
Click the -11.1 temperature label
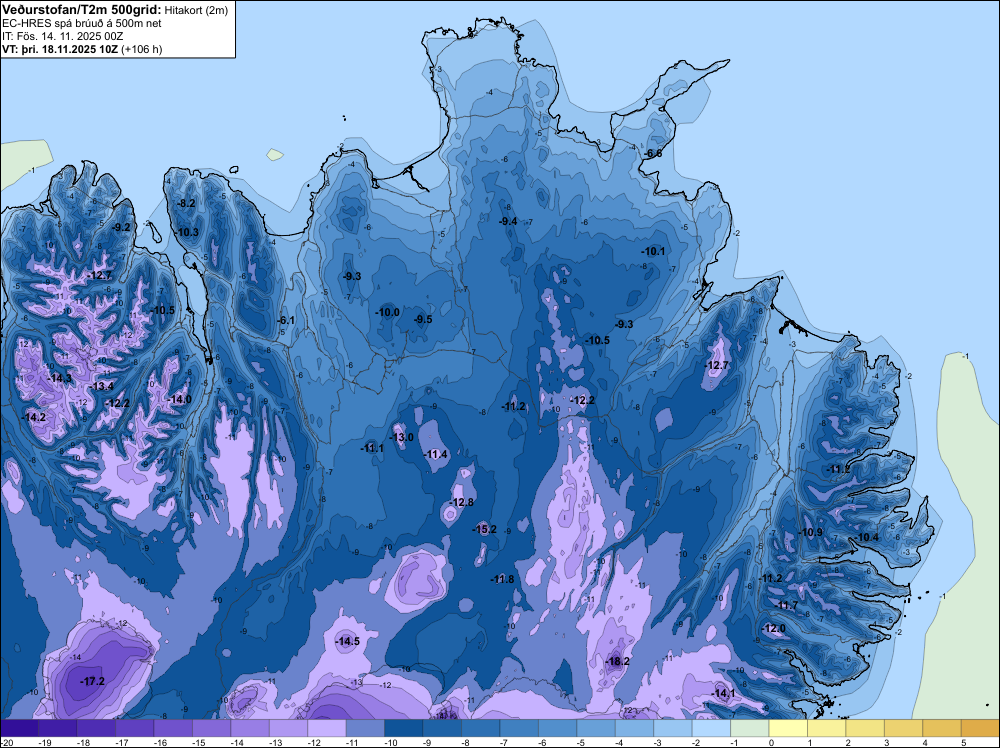pos(372,448)
